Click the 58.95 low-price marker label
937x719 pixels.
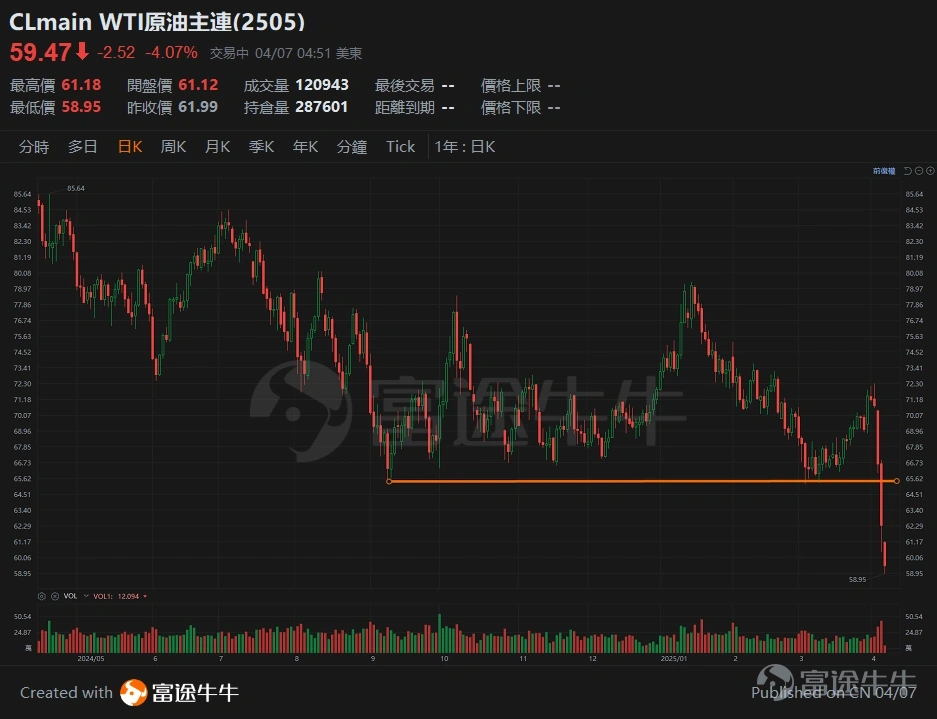point(858,579)
